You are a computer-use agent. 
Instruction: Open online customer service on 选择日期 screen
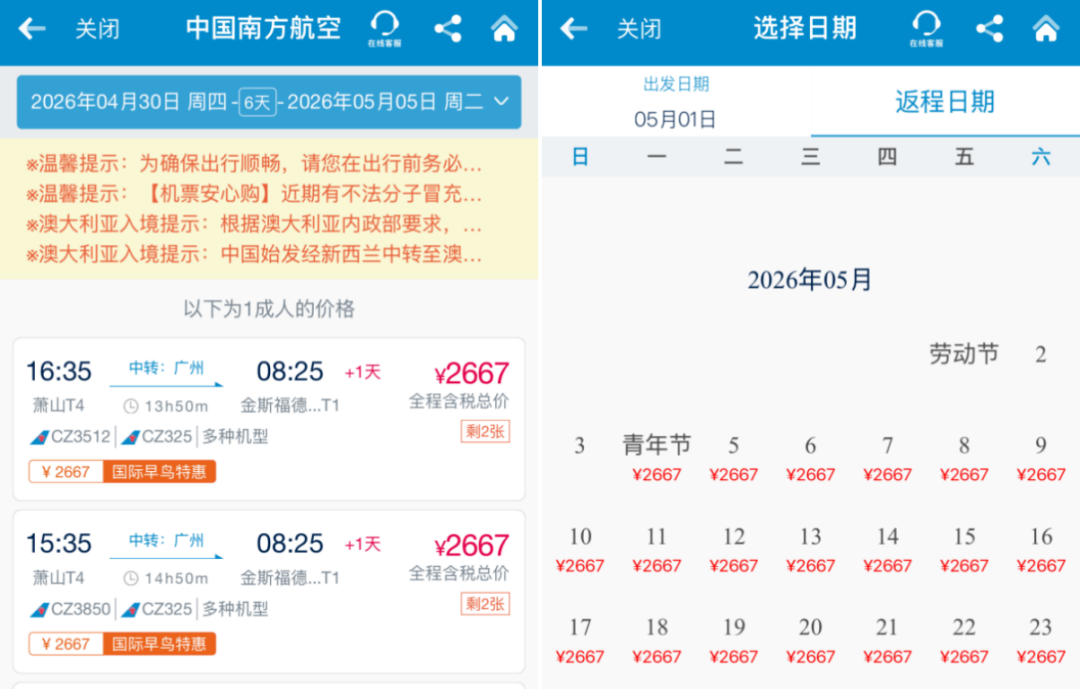[926, 29]
